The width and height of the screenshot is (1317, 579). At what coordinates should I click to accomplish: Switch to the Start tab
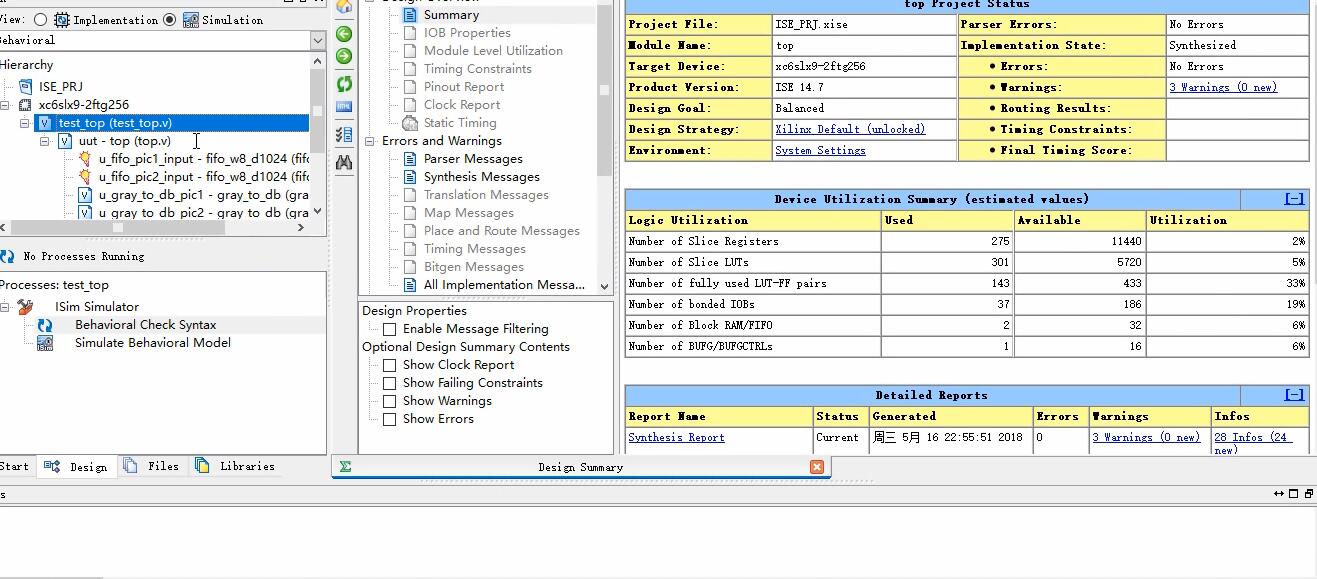tap(15, 466)
